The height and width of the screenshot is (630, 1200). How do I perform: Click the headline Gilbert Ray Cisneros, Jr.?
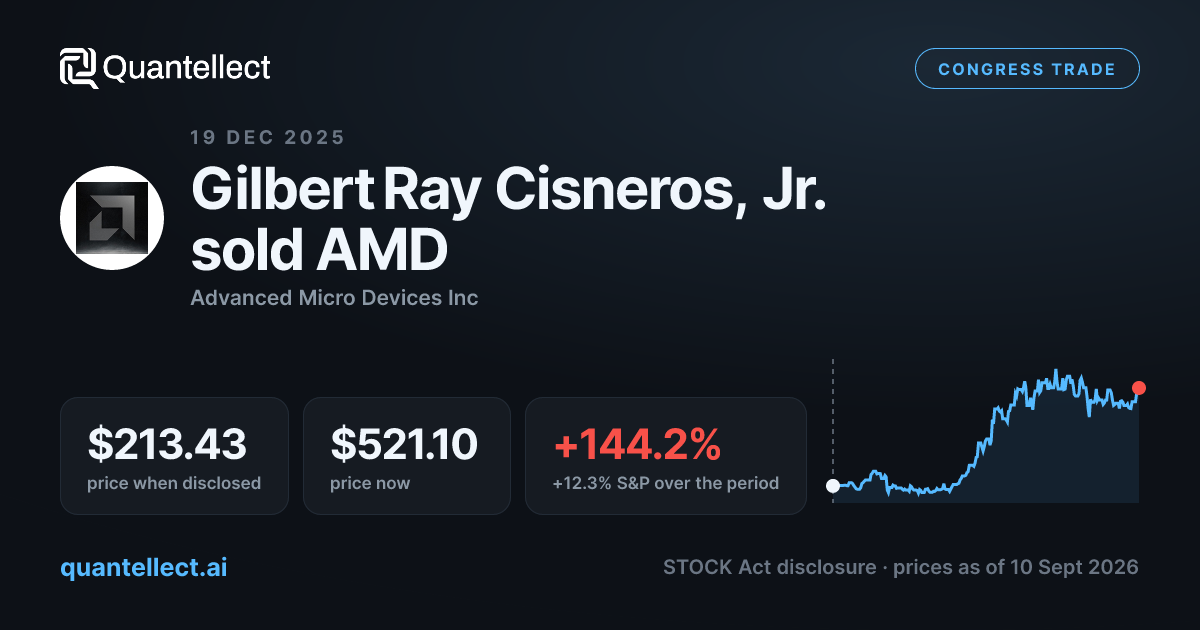pos(509,190)
